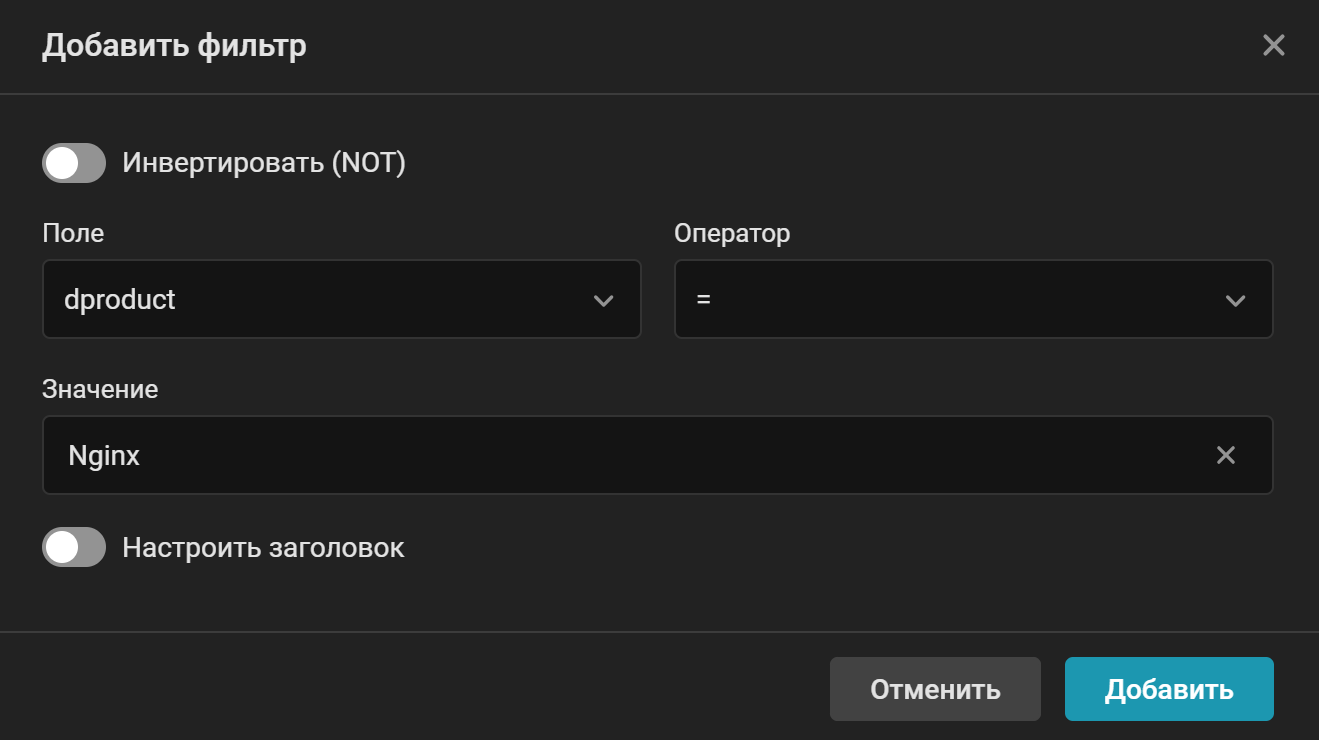Image resolution: width=1319 pixels, height=740 pixels.
Task: Click the Настроить заголовок label text
Action: point(263,547)
